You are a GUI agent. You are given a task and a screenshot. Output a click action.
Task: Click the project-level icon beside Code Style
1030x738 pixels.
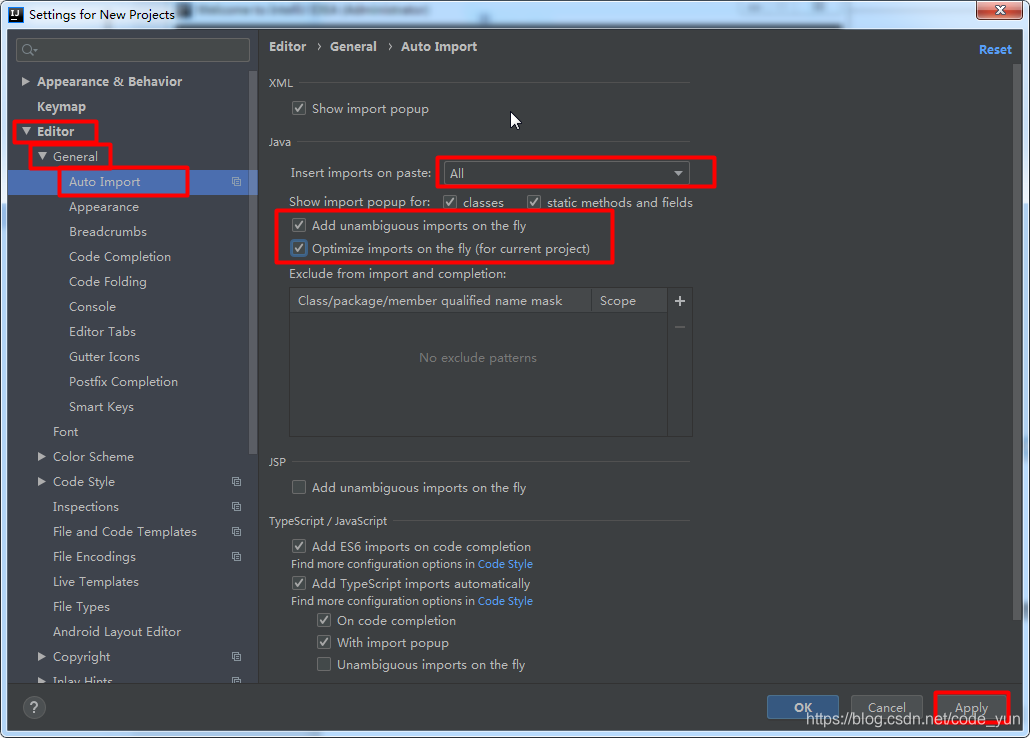(236, 482)
